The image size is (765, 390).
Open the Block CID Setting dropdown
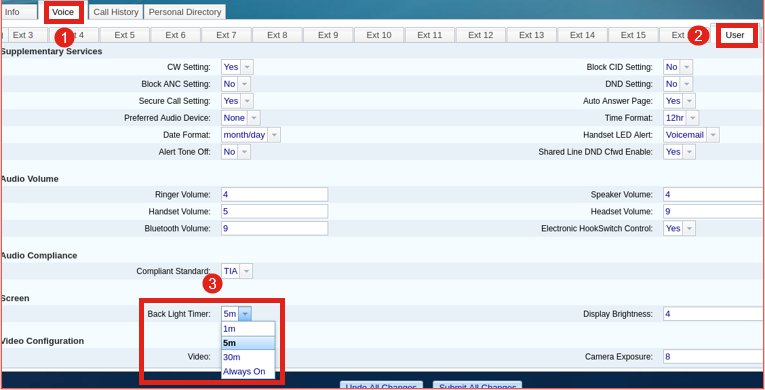point(678,67)
